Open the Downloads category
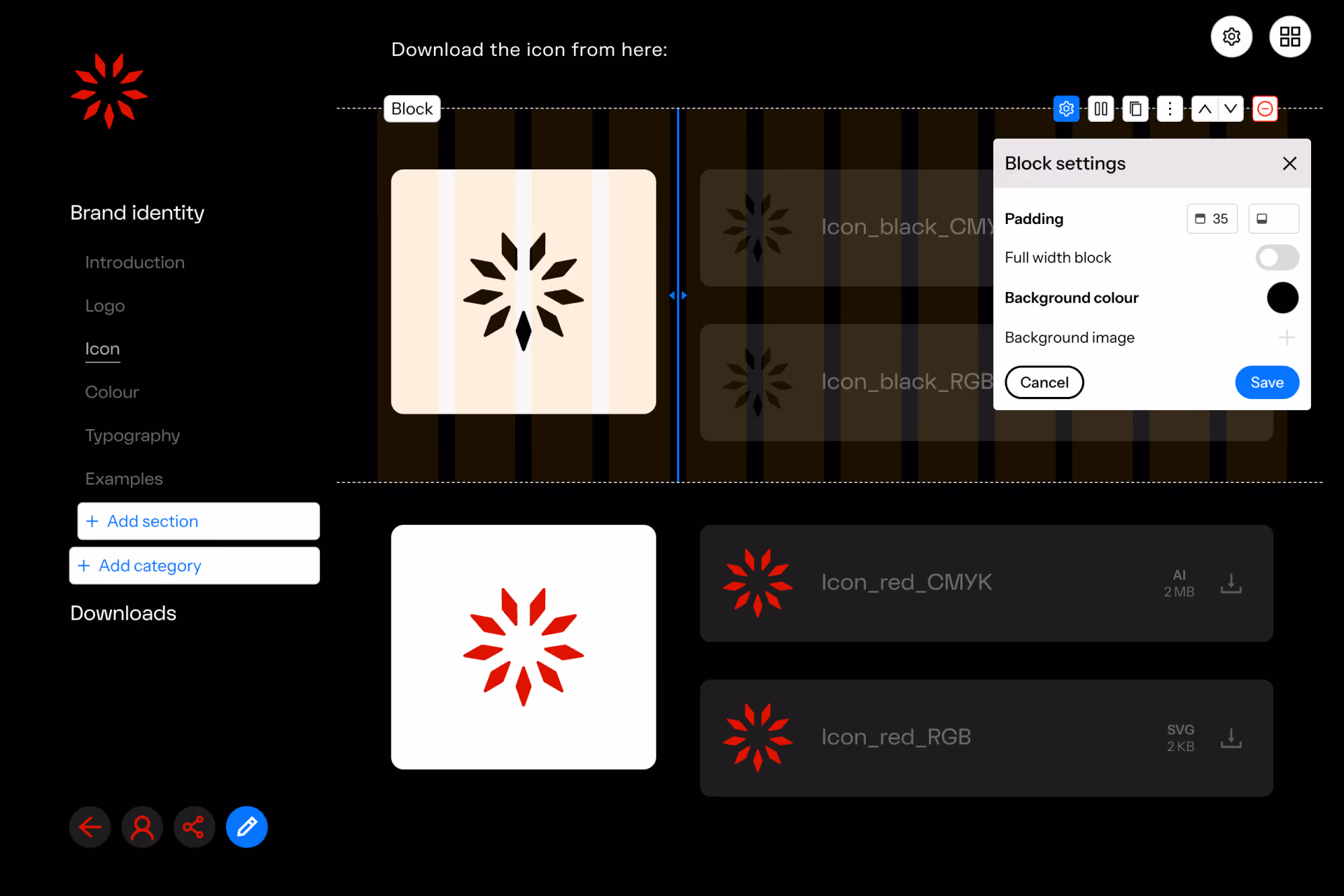This screenshot has width=1344, height=896. click(123, 613)
